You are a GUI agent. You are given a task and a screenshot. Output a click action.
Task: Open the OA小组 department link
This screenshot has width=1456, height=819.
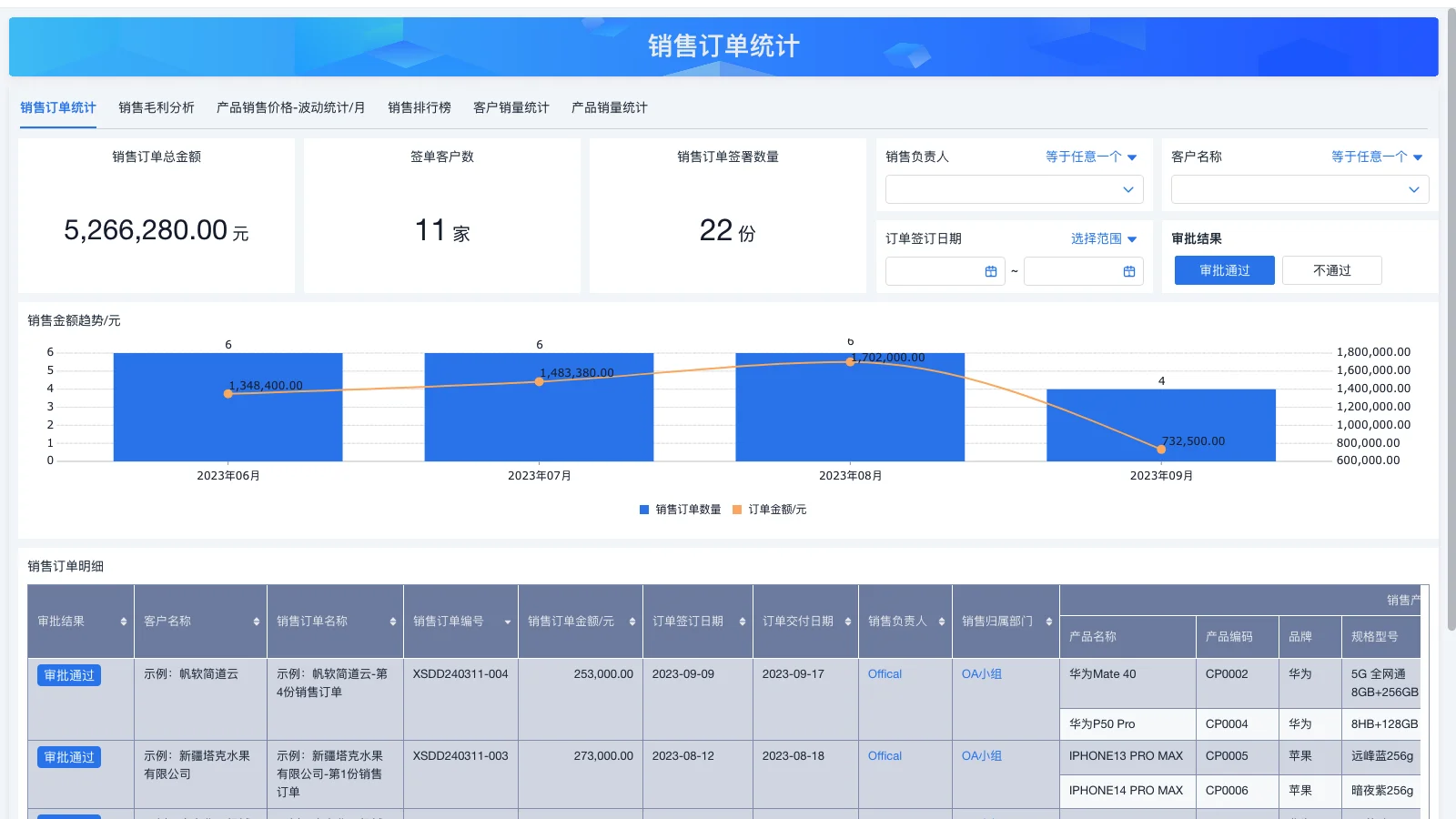click(x=981, y=673)
